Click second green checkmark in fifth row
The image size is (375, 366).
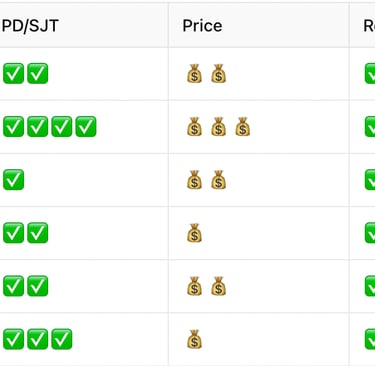click(x=38, y=286)
